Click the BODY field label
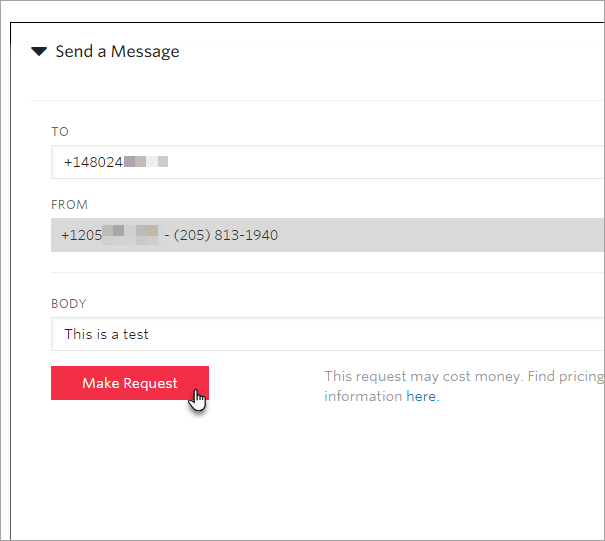Screen dimensions: 605x541 coord(69,304)
